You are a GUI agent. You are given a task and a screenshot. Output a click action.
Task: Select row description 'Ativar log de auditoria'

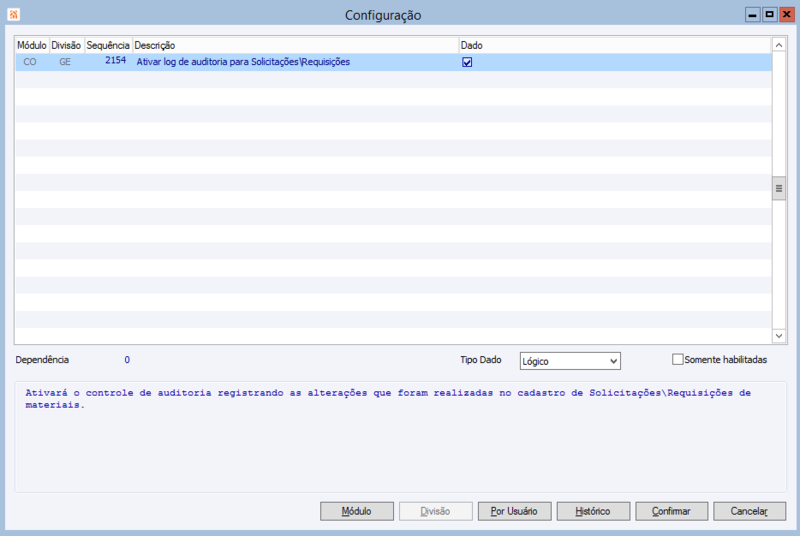tap(243, 62)
